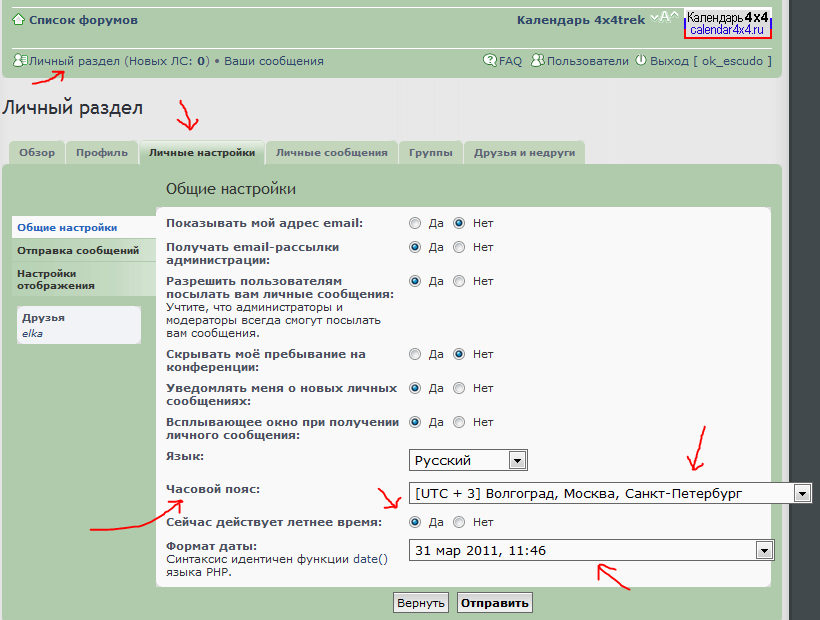820x620 pixels.
Task: Click the Выход logout power icon
Action: pyautogui.click(x=640, y=61)
